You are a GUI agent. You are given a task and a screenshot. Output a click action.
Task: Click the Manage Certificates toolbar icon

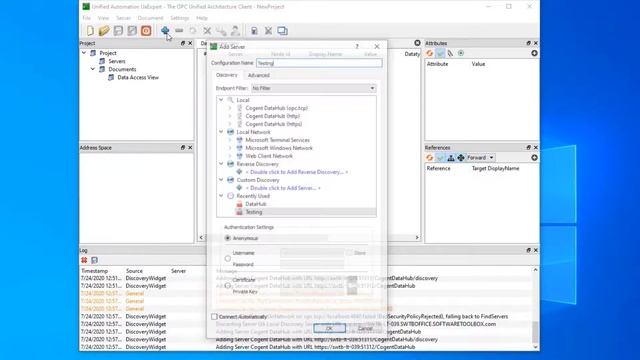click(254, 31)
